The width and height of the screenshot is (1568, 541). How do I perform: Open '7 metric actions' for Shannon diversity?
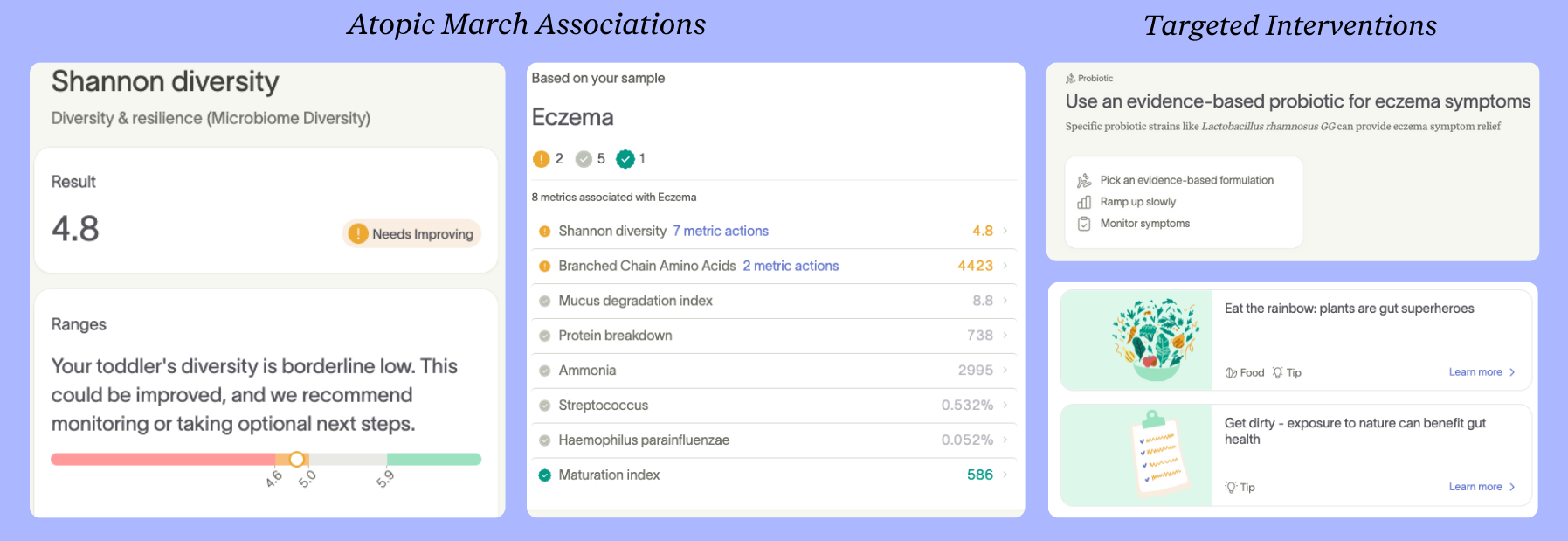click(x=720, y=231)
